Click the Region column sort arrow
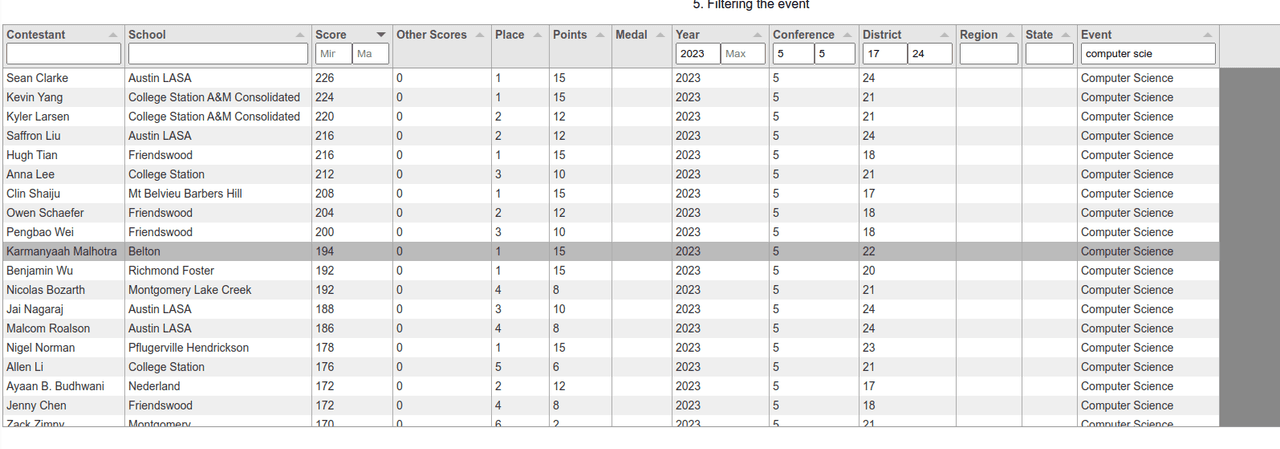 pyautogui.click(x=1011, y=35)
